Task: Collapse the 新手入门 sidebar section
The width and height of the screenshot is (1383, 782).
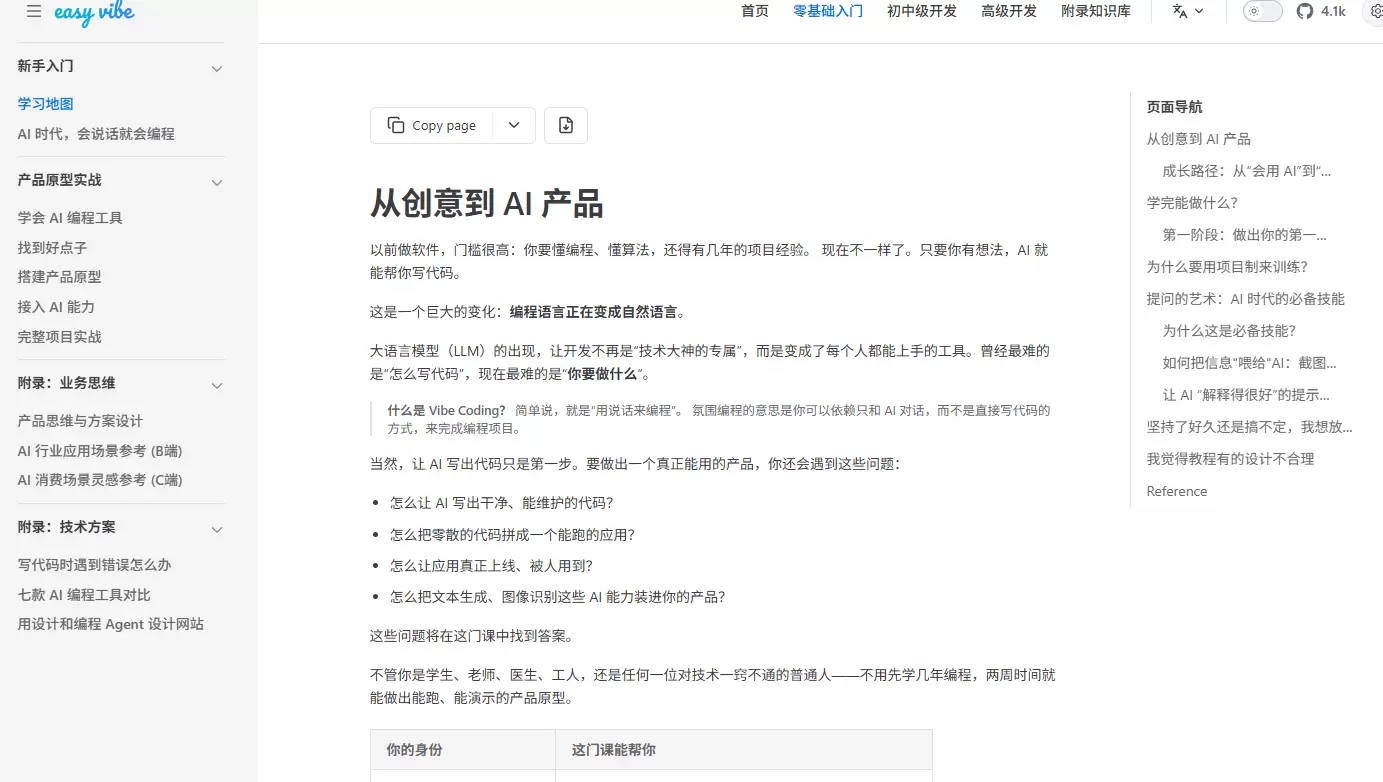Action: pos(217,67)
